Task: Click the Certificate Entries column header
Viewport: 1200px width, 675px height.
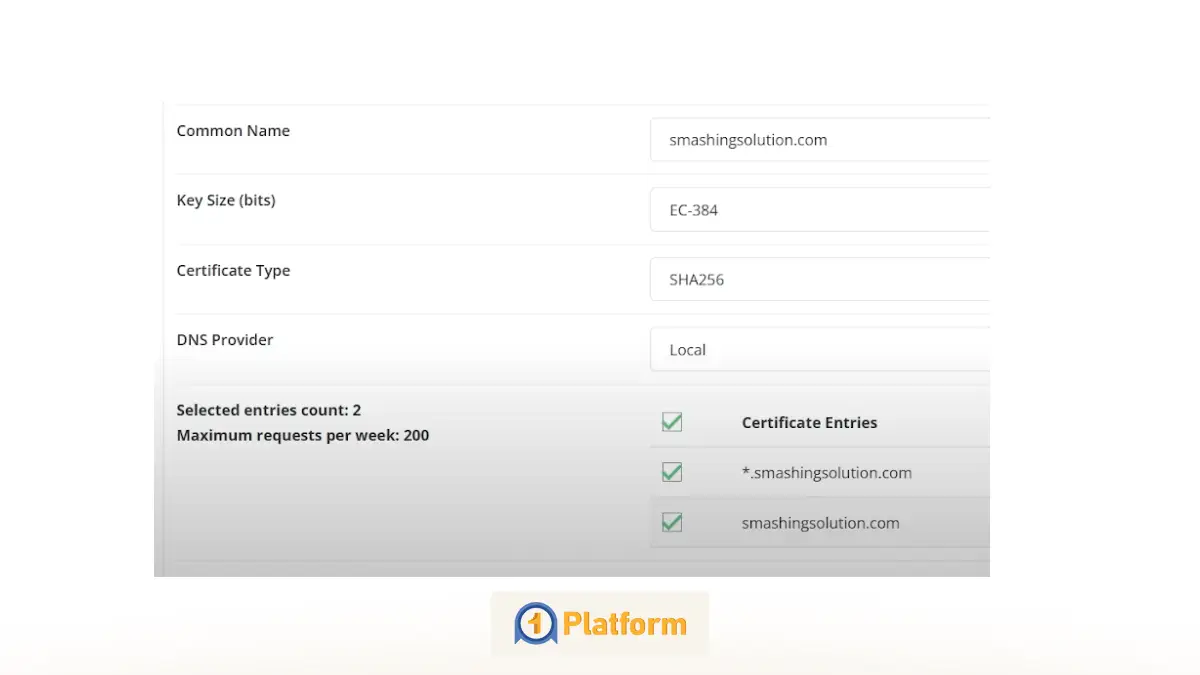Action: [x=809, y=422]
